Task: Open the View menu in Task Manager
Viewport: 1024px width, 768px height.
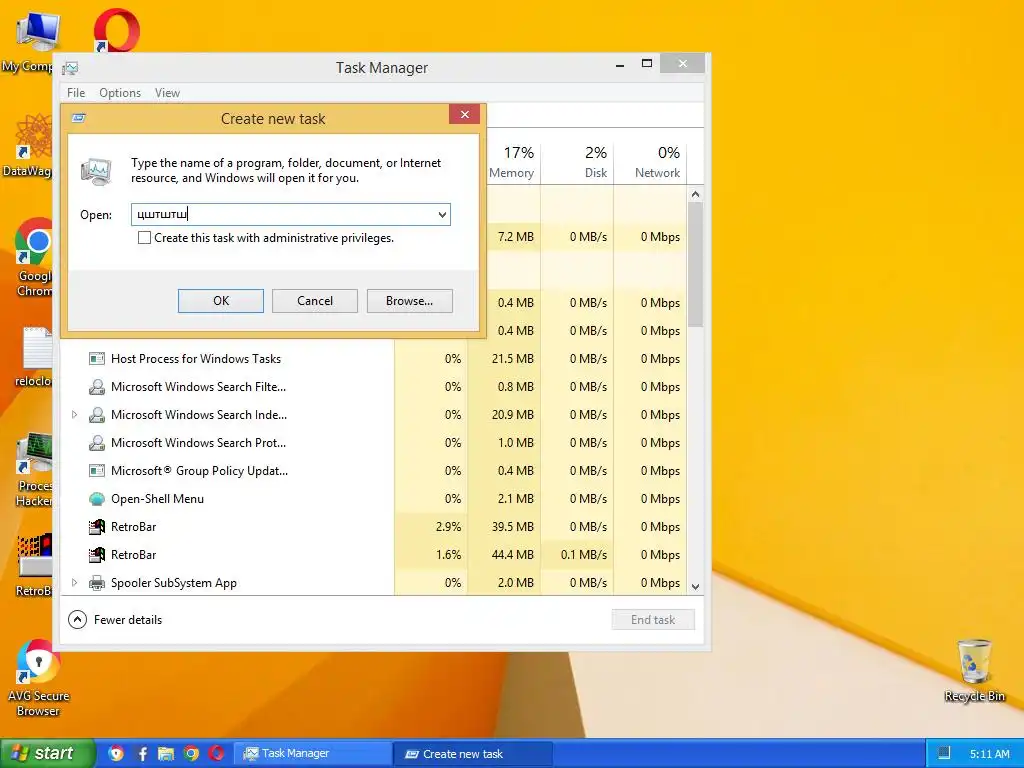Action: coord(167,93)
